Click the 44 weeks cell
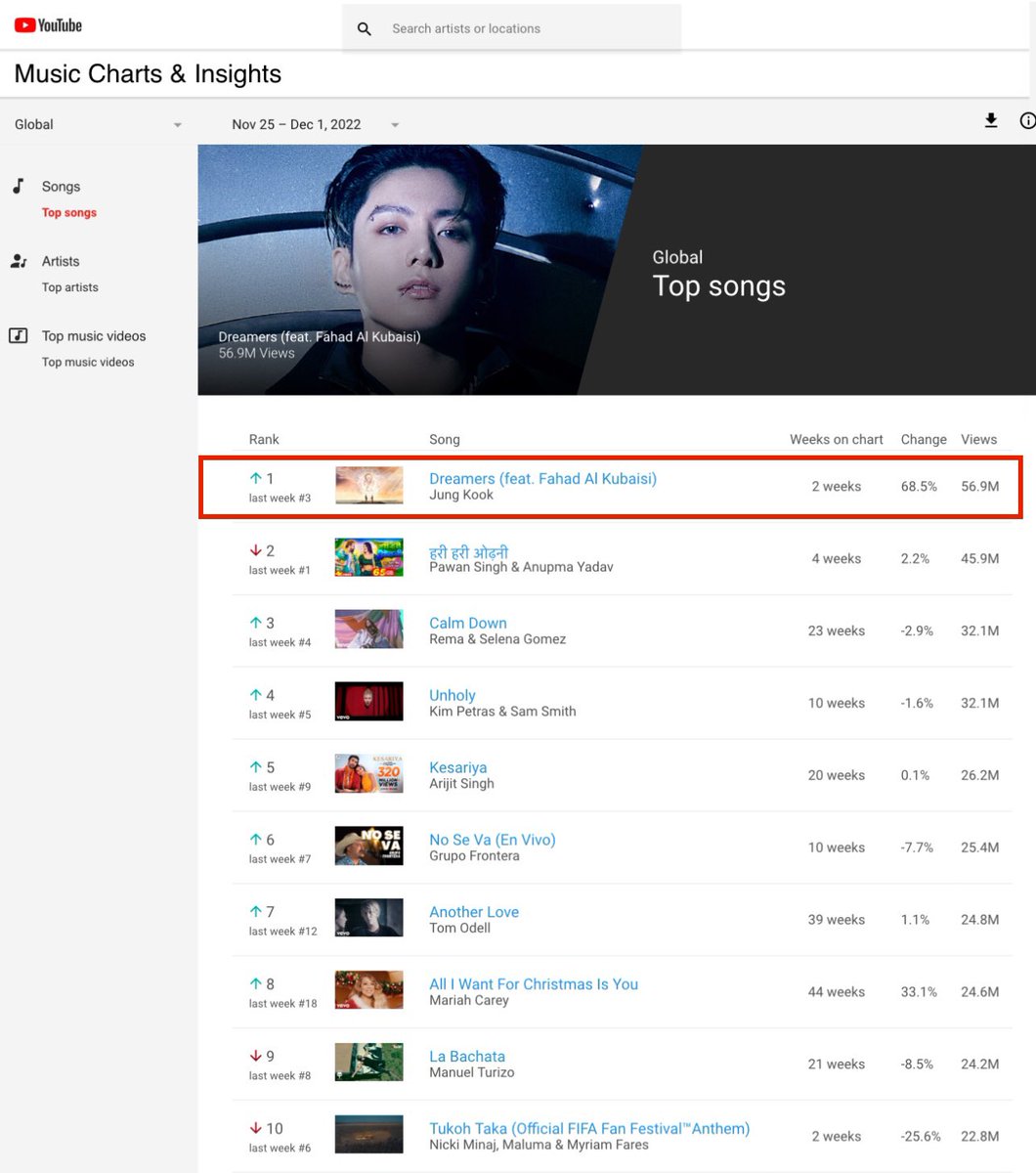Viewport: 1036px width, 1173px height. tap(837, 992)
